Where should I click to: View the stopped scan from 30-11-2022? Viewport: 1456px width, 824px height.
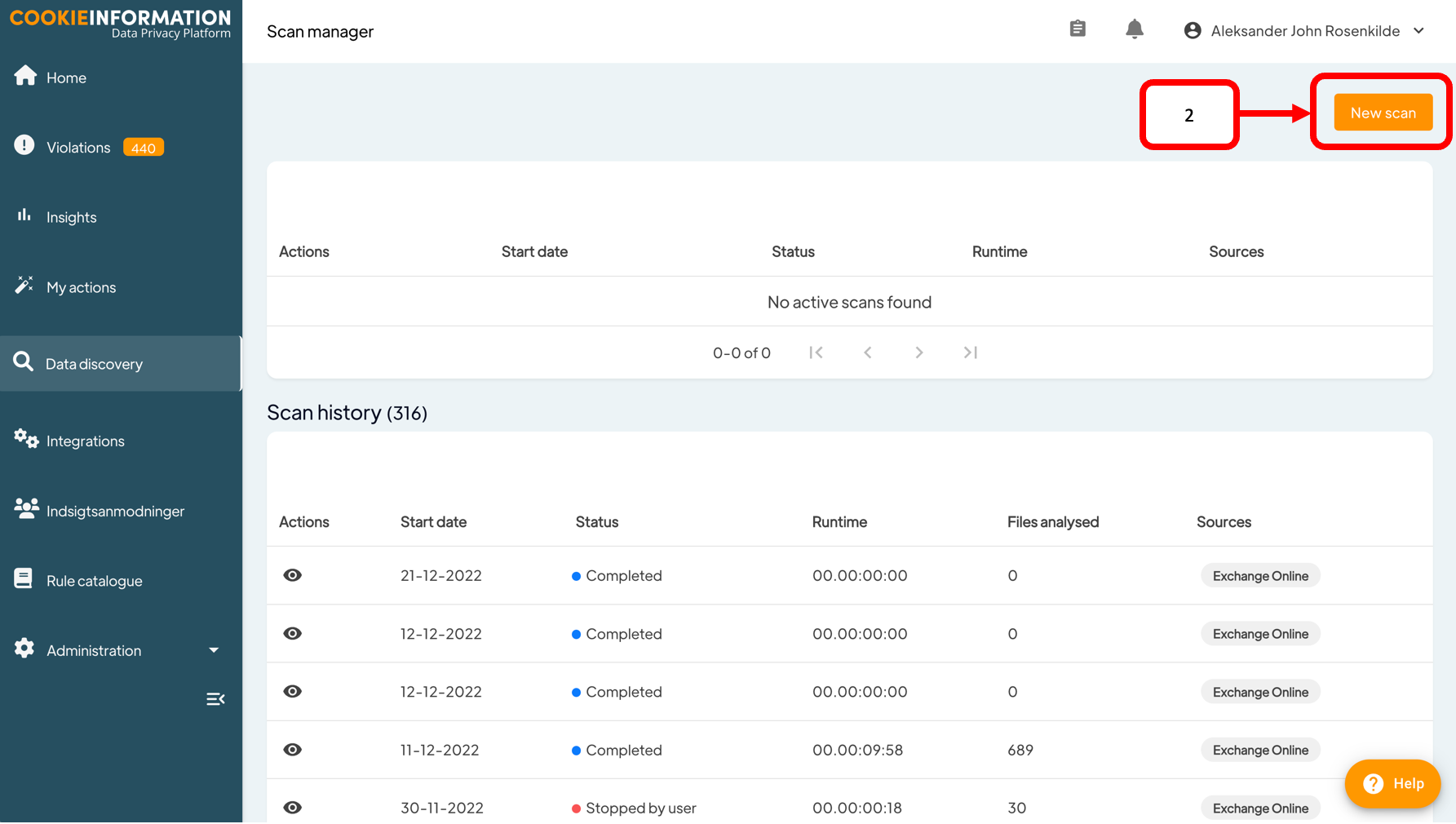tap(292, 808)
